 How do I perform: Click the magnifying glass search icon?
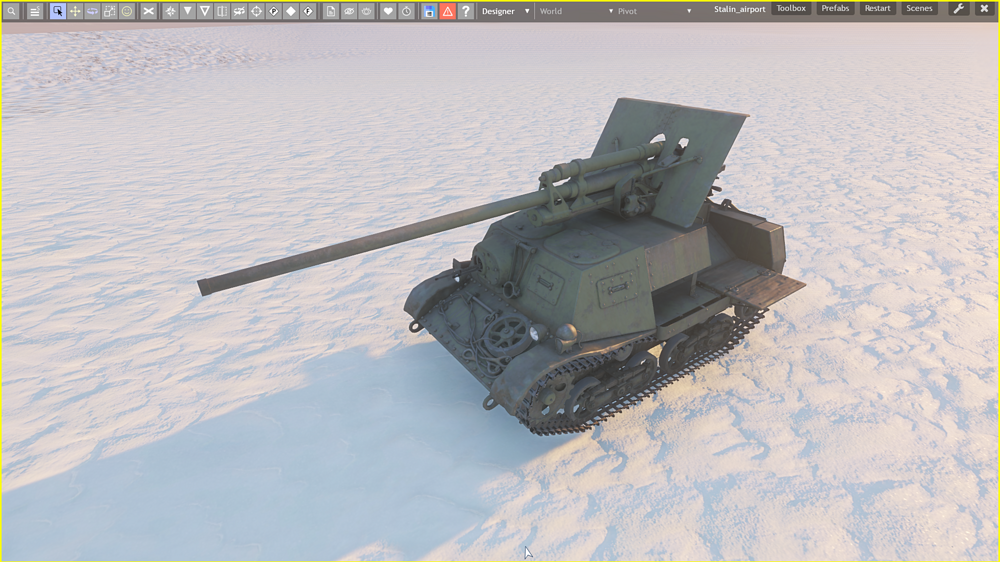click(11, 11)
